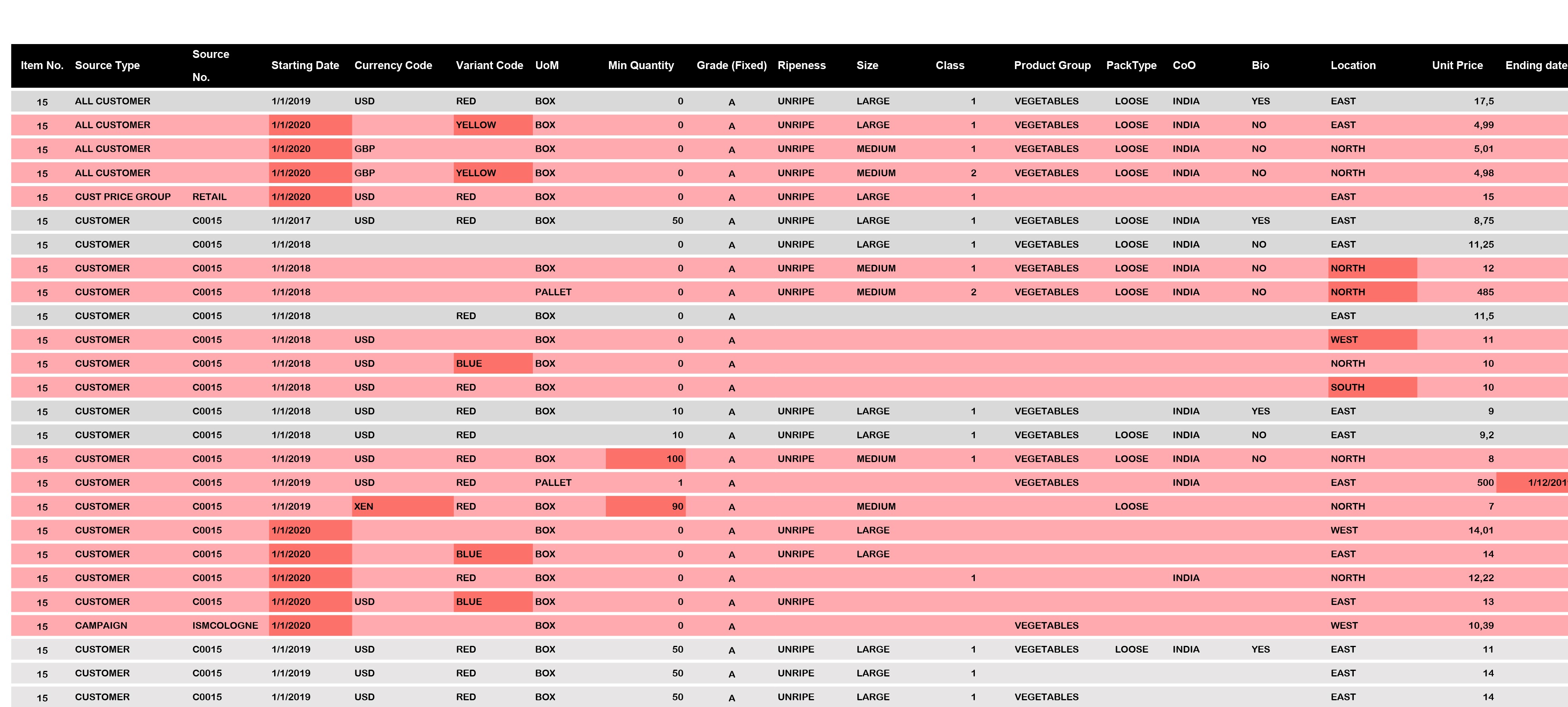The image size is (1568, 707).
Task: Select the highlighted XEN currency cell
Action: (x=402, y=506)
